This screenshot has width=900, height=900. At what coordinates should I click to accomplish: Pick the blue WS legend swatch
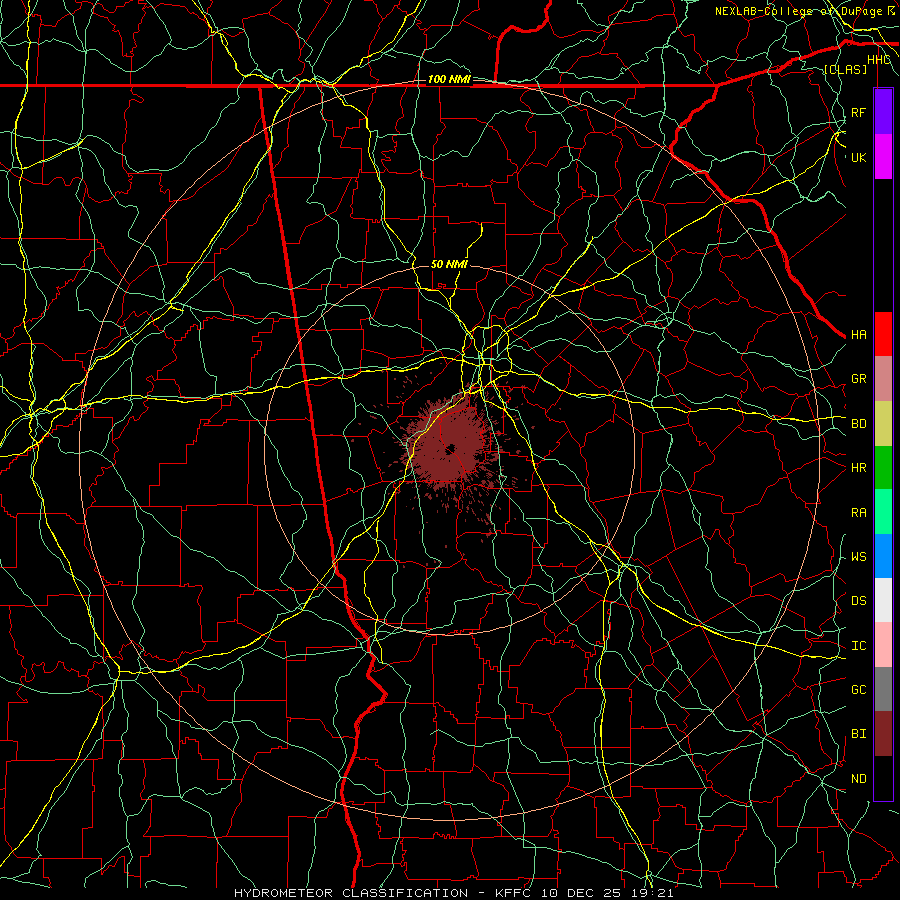883,556
